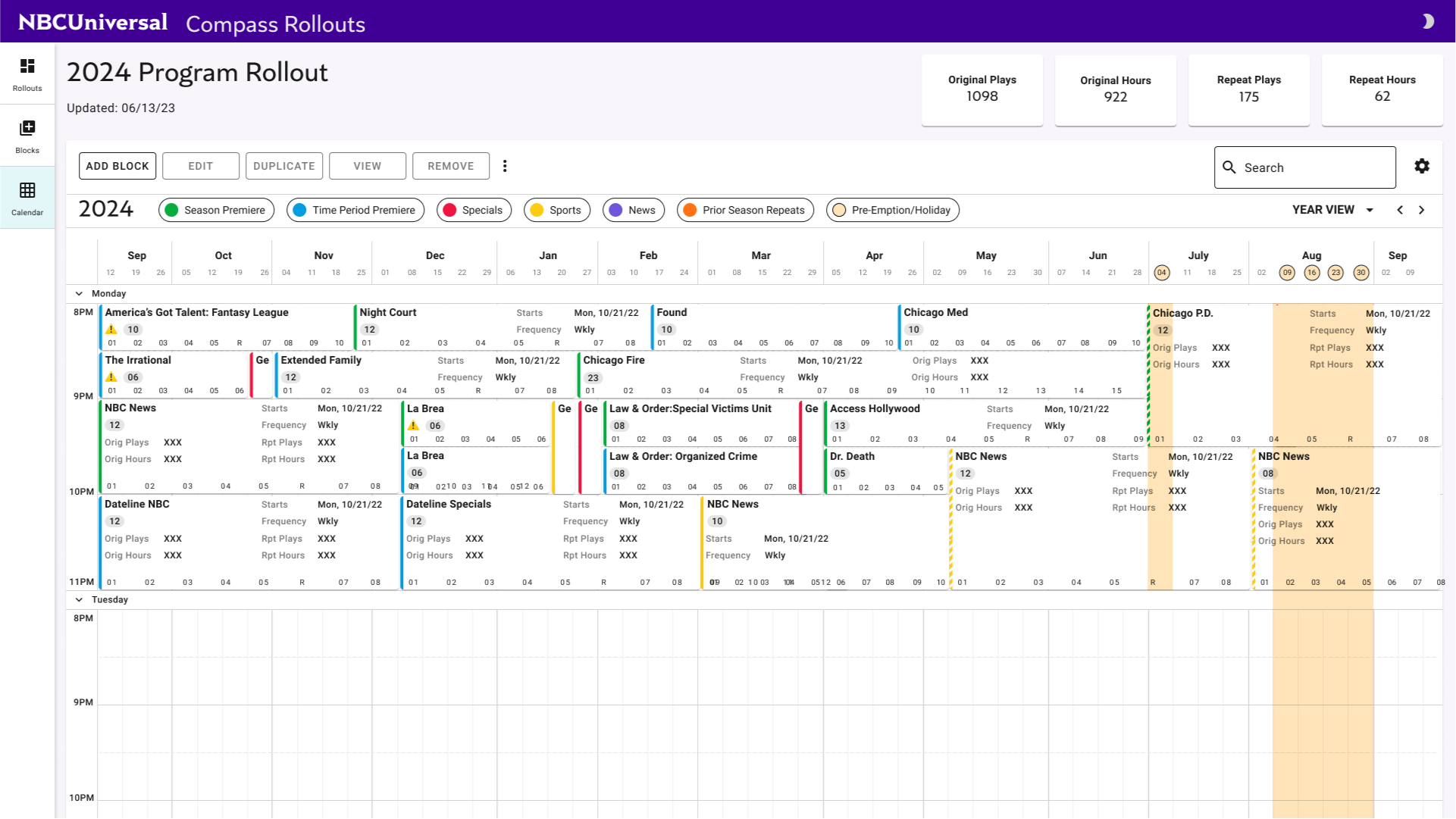Screen dimensions: 1456x819
Task: Open the three-dot more options menu
Action: point(505,166)
